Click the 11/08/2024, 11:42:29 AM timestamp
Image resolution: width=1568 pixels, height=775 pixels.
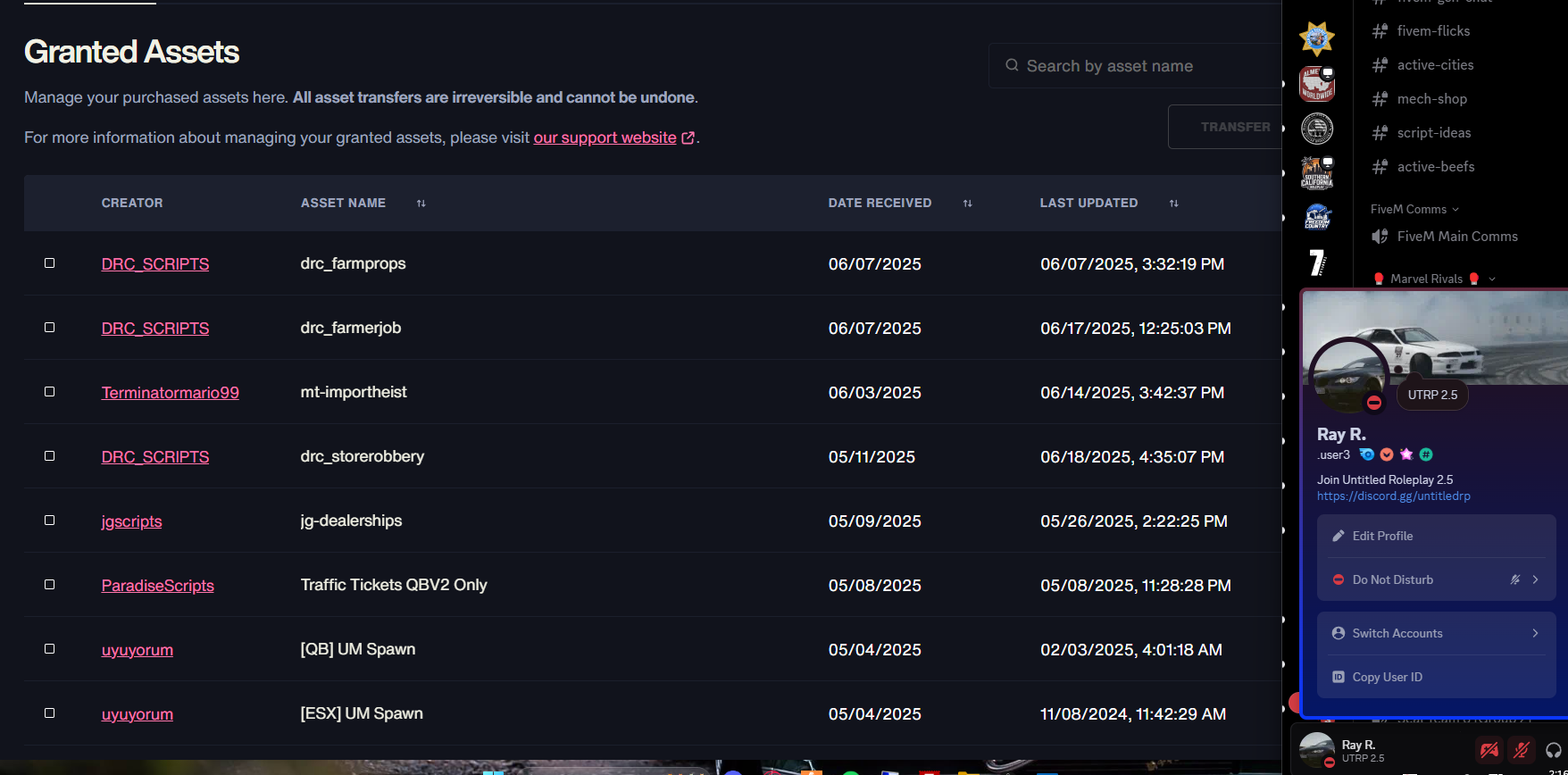[x=1133, y=714]
